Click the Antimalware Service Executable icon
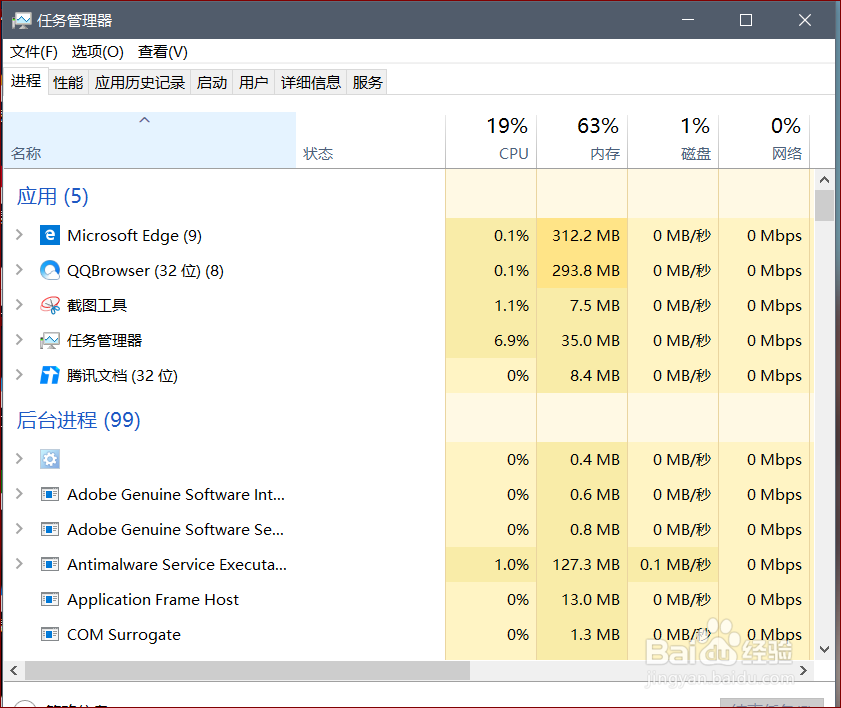 [x=50, y=564]
